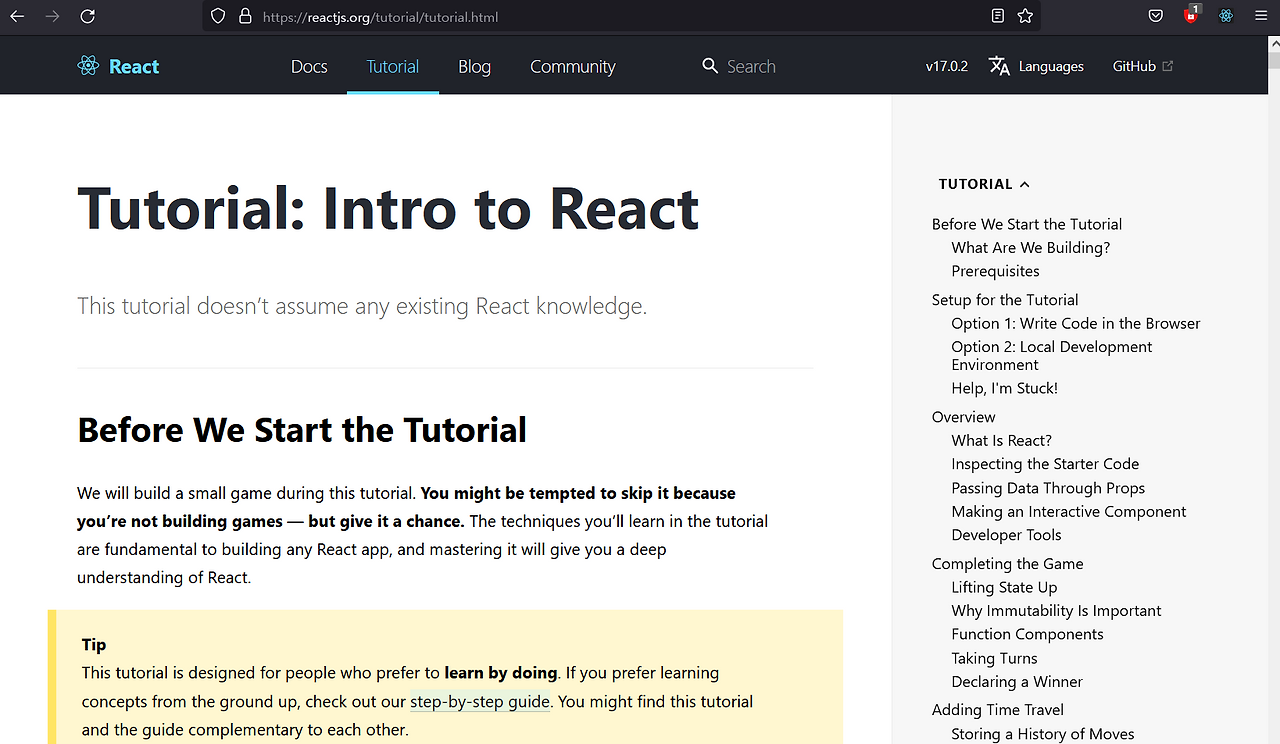This screenshot has width=1280, height=744.
Task: Click the main heading Tutorial: Intro to React
Action: tap(388, 208)
